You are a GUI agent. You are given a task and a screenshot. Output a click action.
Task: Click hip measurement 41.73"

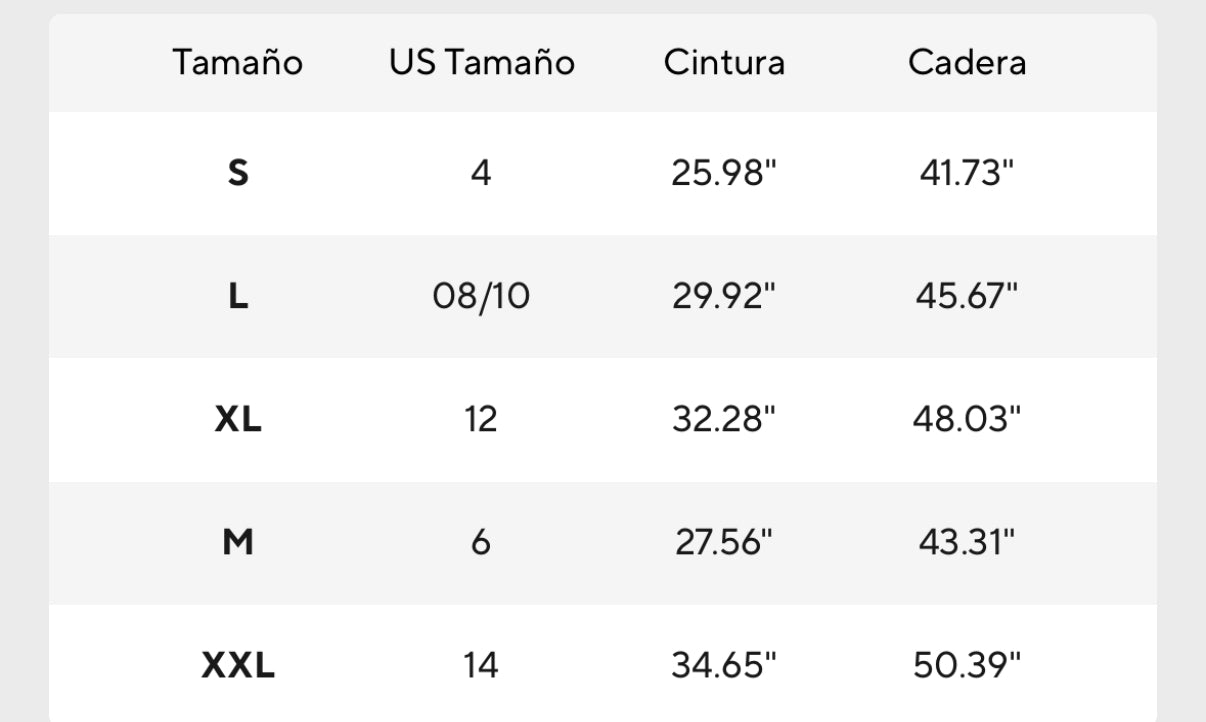pyautogui.click(x=966, y=174)
